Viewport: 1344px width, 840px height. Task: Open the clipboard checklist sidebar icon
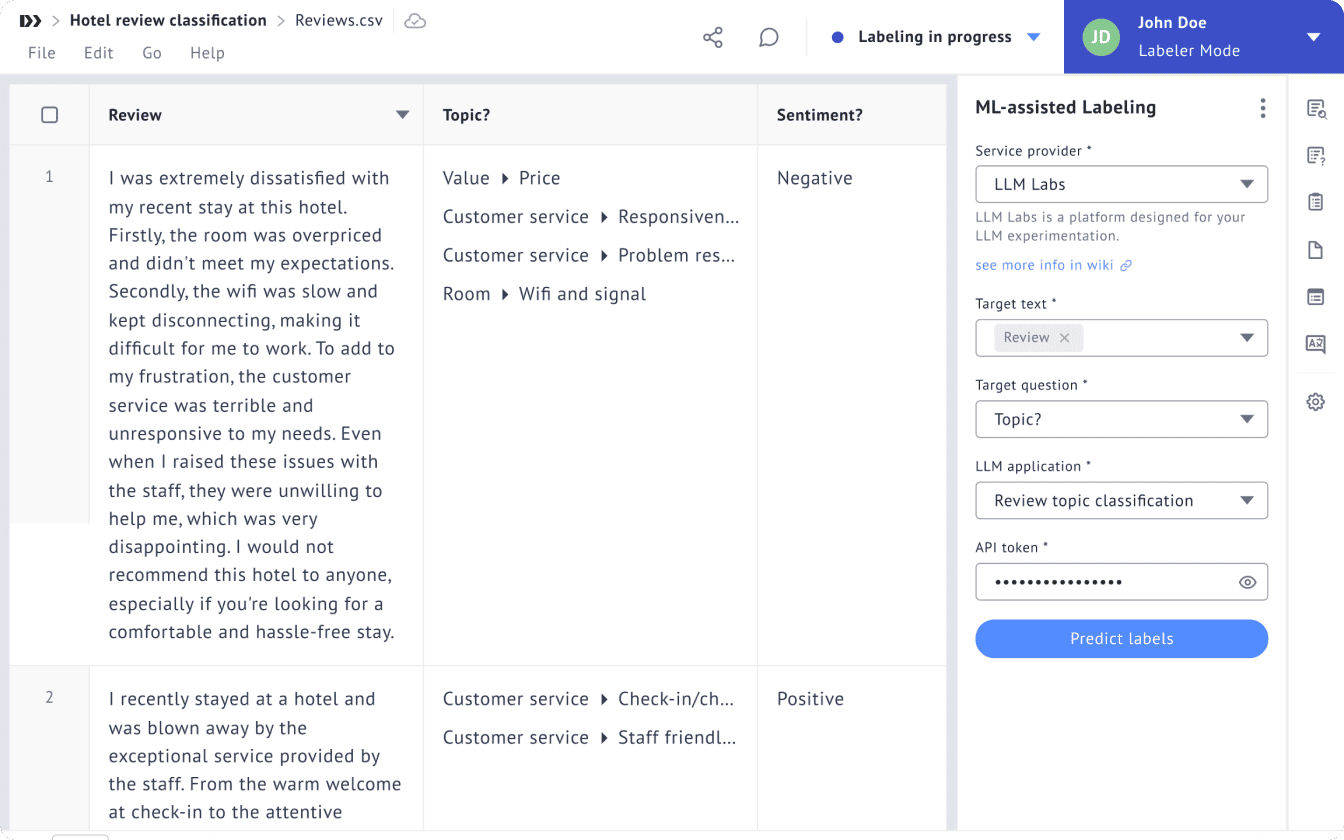[x=1316, y=203]
